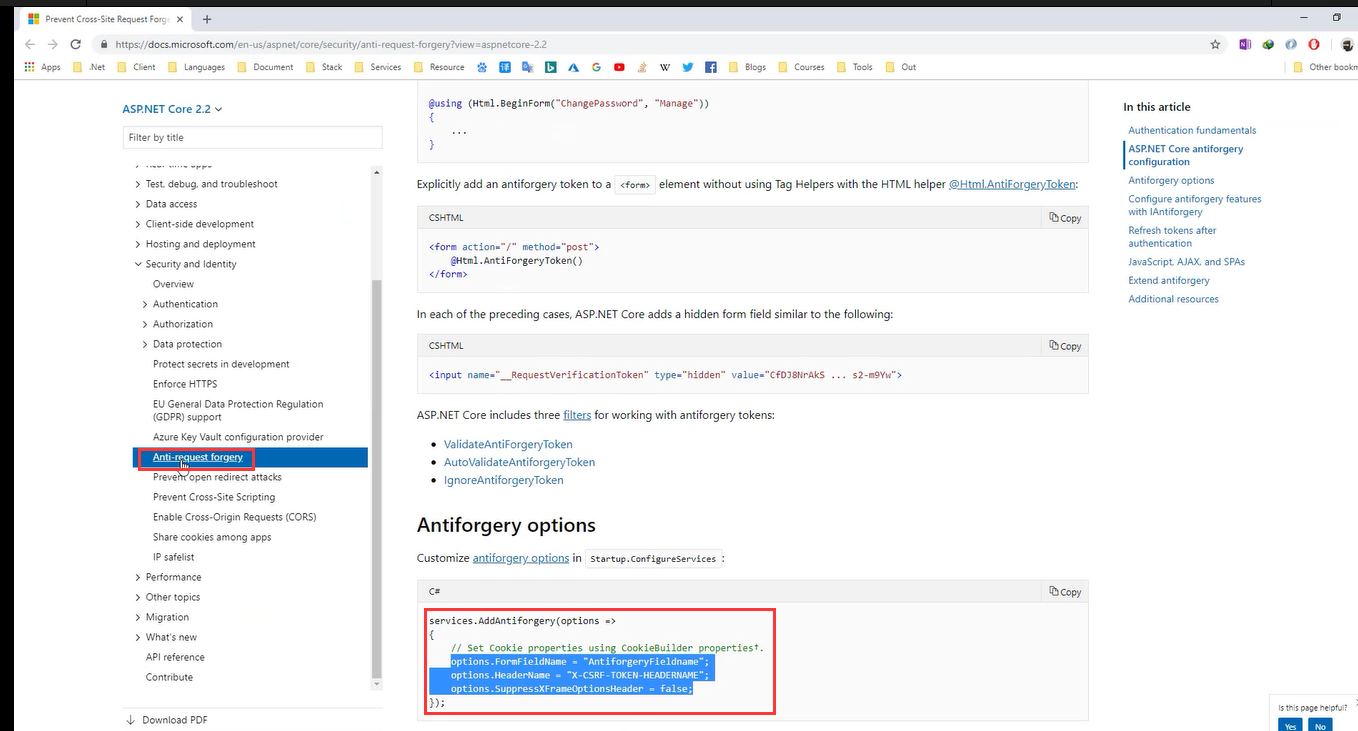
Task: Open the ValidateAntiForgeryToken link
Action: pos(508,444)
